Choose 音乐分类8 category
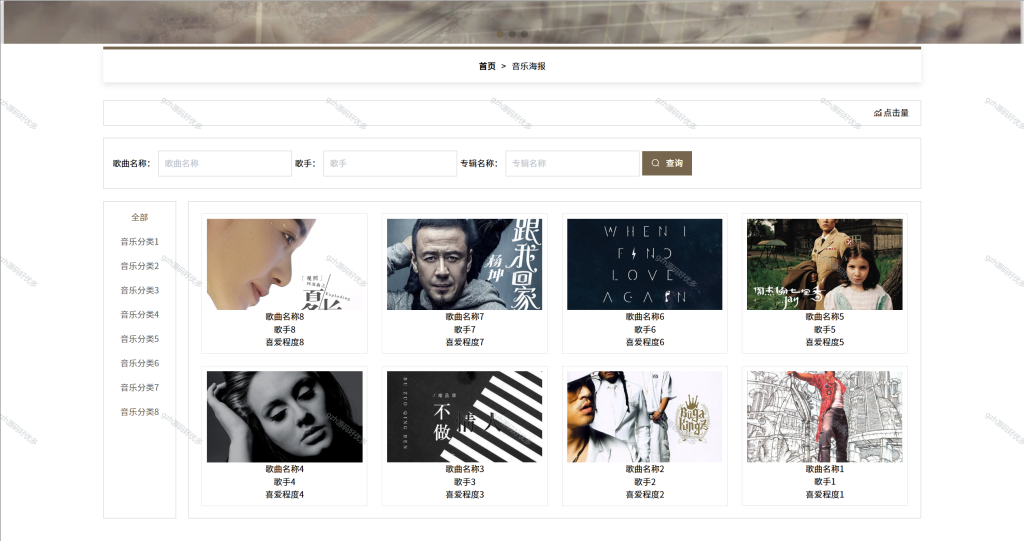This screenshot has height=541, width=1024. tap(140, 412)
